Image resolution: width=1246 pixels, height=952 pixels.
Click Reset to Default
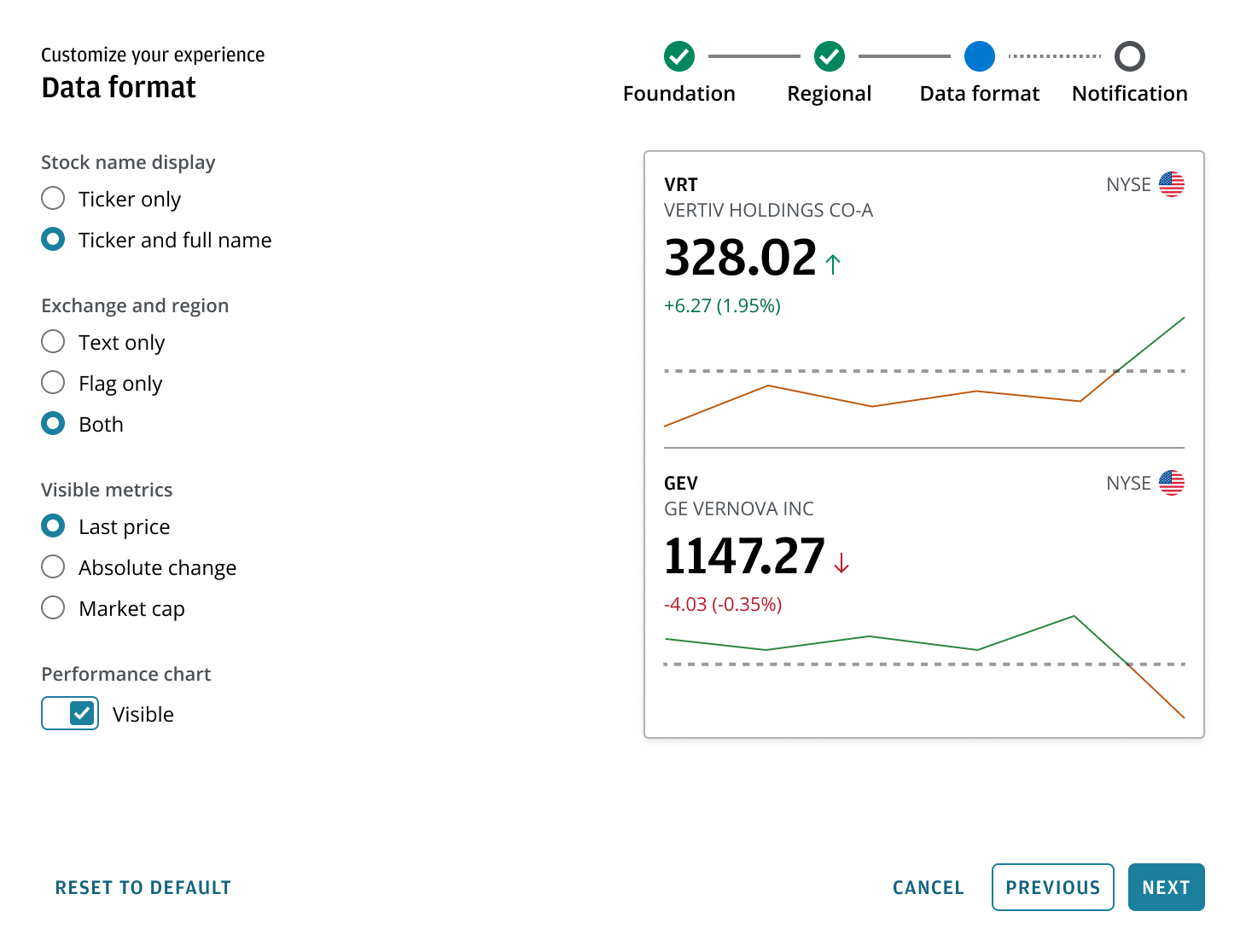pyautogui.click(x=143, y=887)
